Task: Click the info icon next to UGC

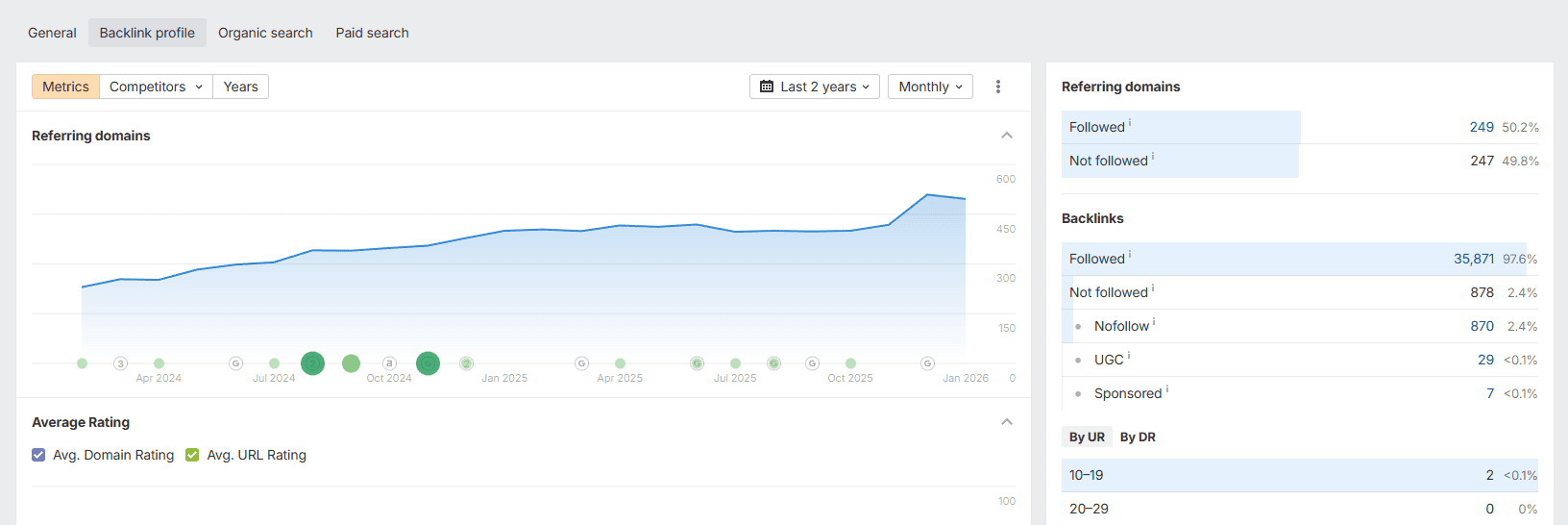Action: click(1129, 355)
